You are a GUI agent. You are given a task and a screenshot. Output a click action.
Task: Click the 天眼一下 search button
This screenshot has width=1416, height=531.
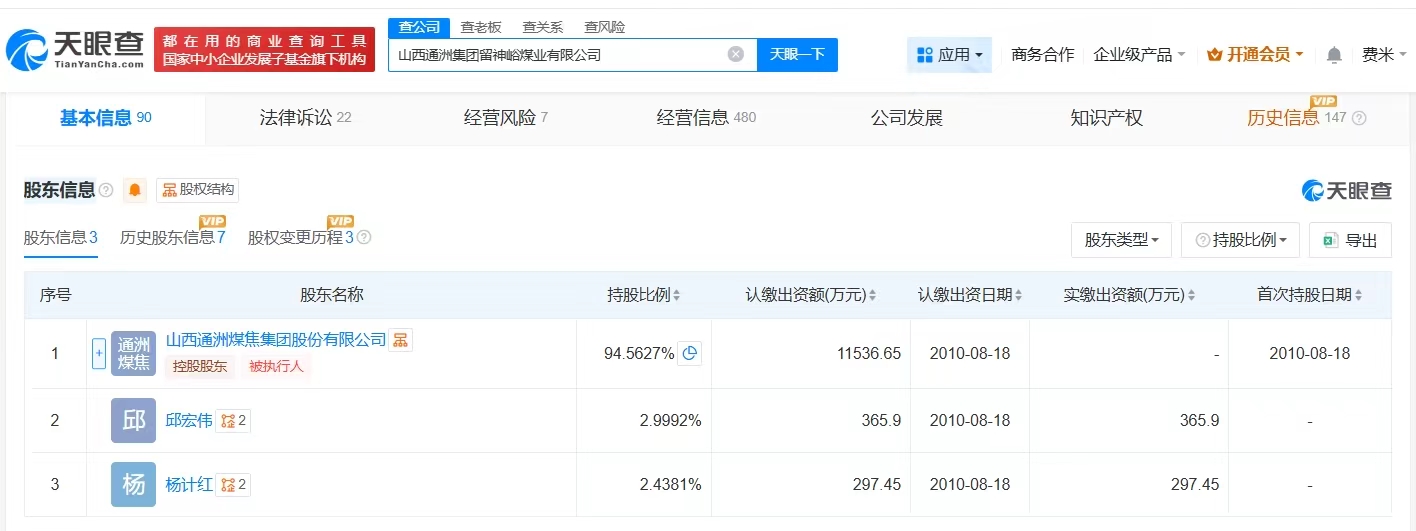[797, 55]
